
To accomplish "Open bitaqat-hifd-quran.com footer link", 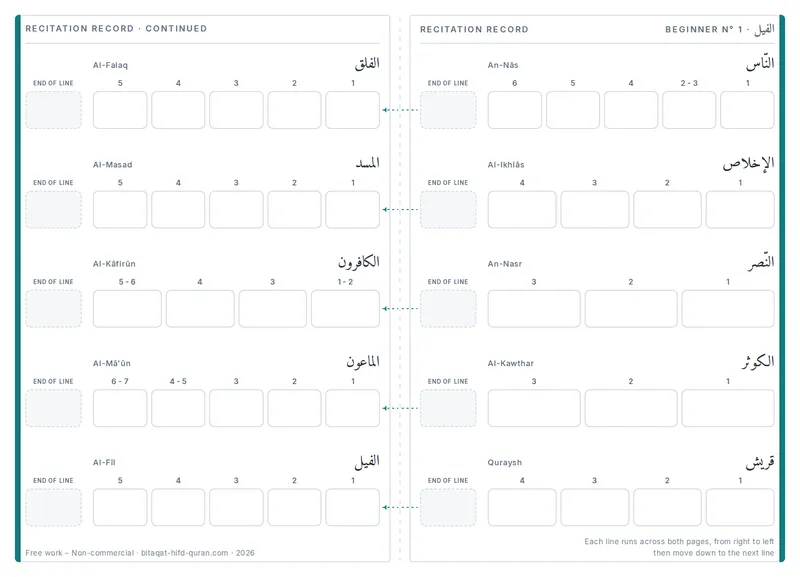I will [x=185, y=553].
